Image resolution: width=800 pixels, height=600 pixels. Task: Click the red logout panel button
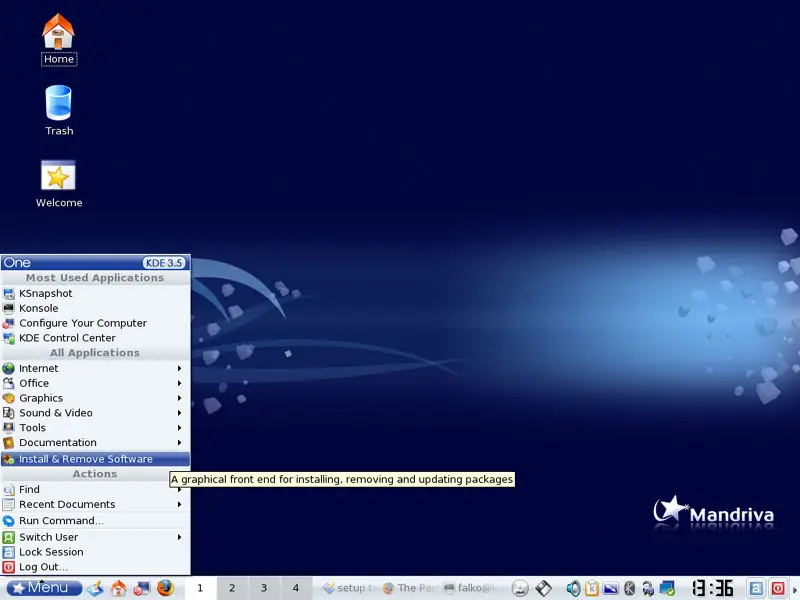click(x=778, y=588)
